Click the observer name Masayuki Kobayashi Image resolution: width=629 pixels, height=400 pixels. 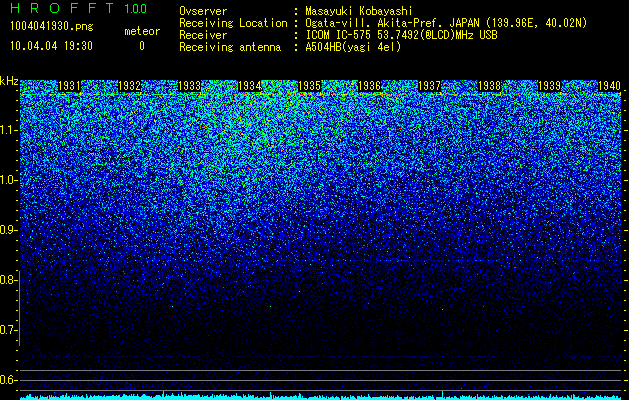(359, 11)
